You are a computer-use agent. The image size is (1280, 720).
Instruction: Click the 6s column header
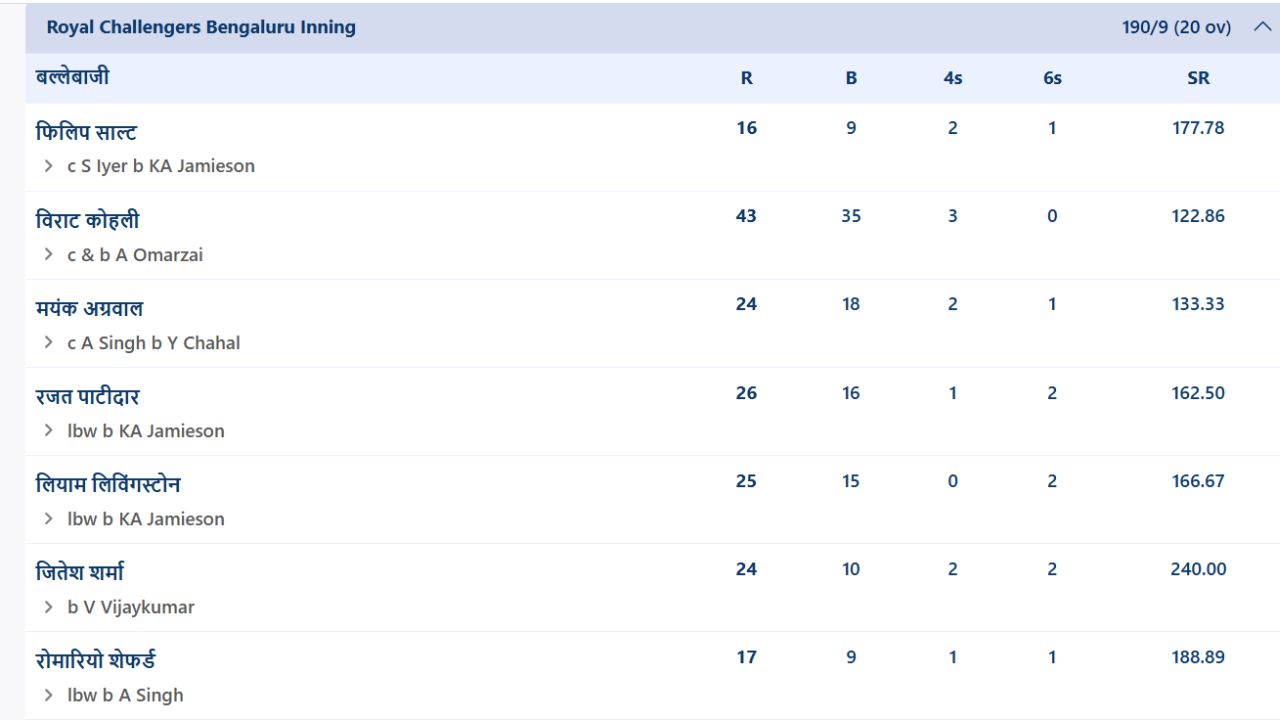(1052, 78)
